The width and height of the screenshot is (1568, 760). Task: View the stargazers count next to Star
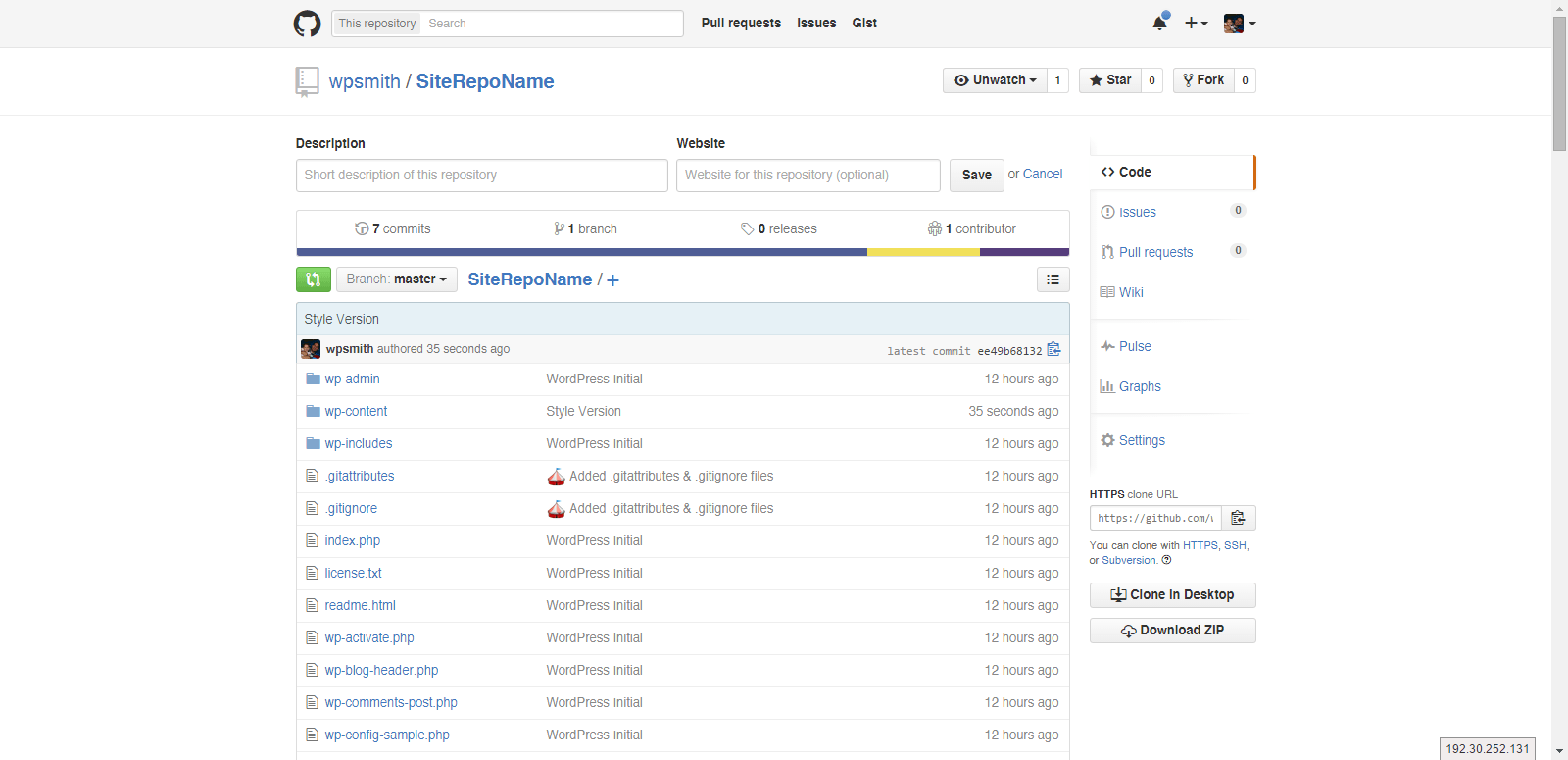tap(1152, 80)
